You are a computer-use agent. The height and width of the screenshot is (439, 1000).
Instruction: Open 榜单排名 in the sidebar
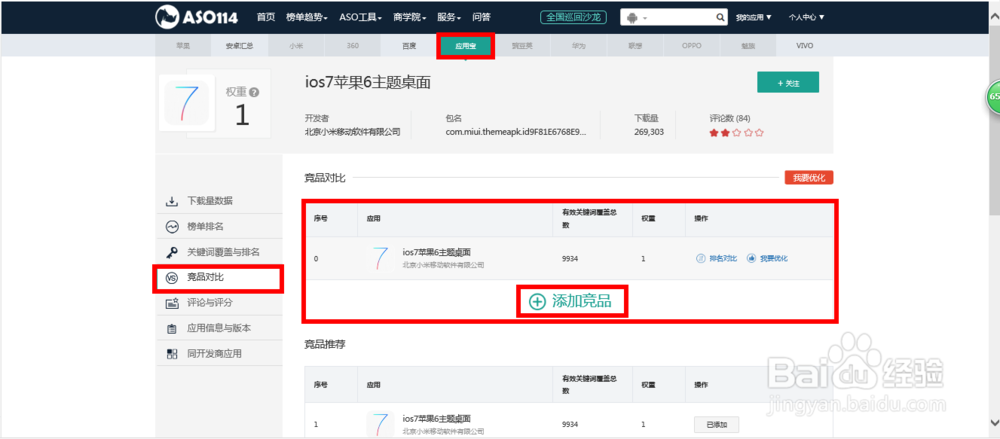(219, 227)
